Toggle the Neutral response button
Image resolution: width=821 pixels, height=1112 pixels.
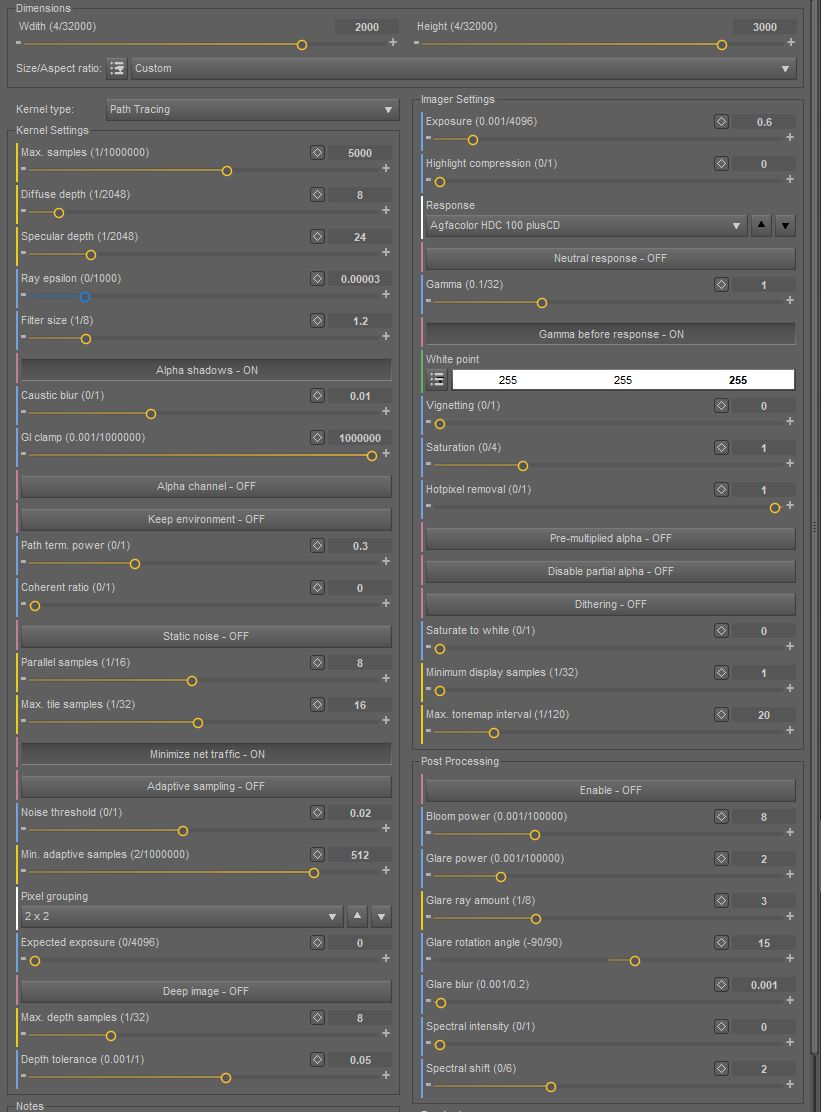[610, 258]
